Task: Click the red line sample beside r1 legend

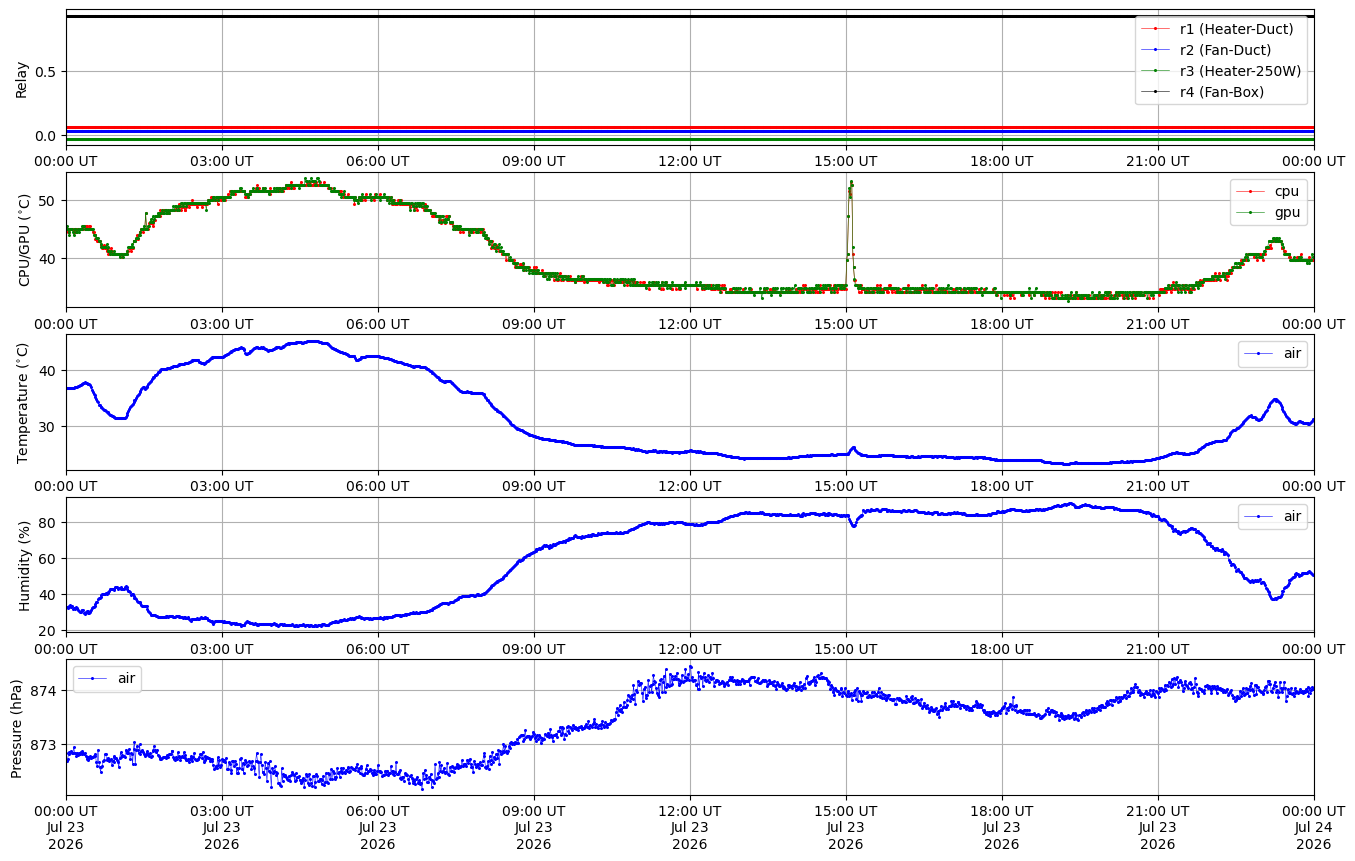Action: 1155,29
